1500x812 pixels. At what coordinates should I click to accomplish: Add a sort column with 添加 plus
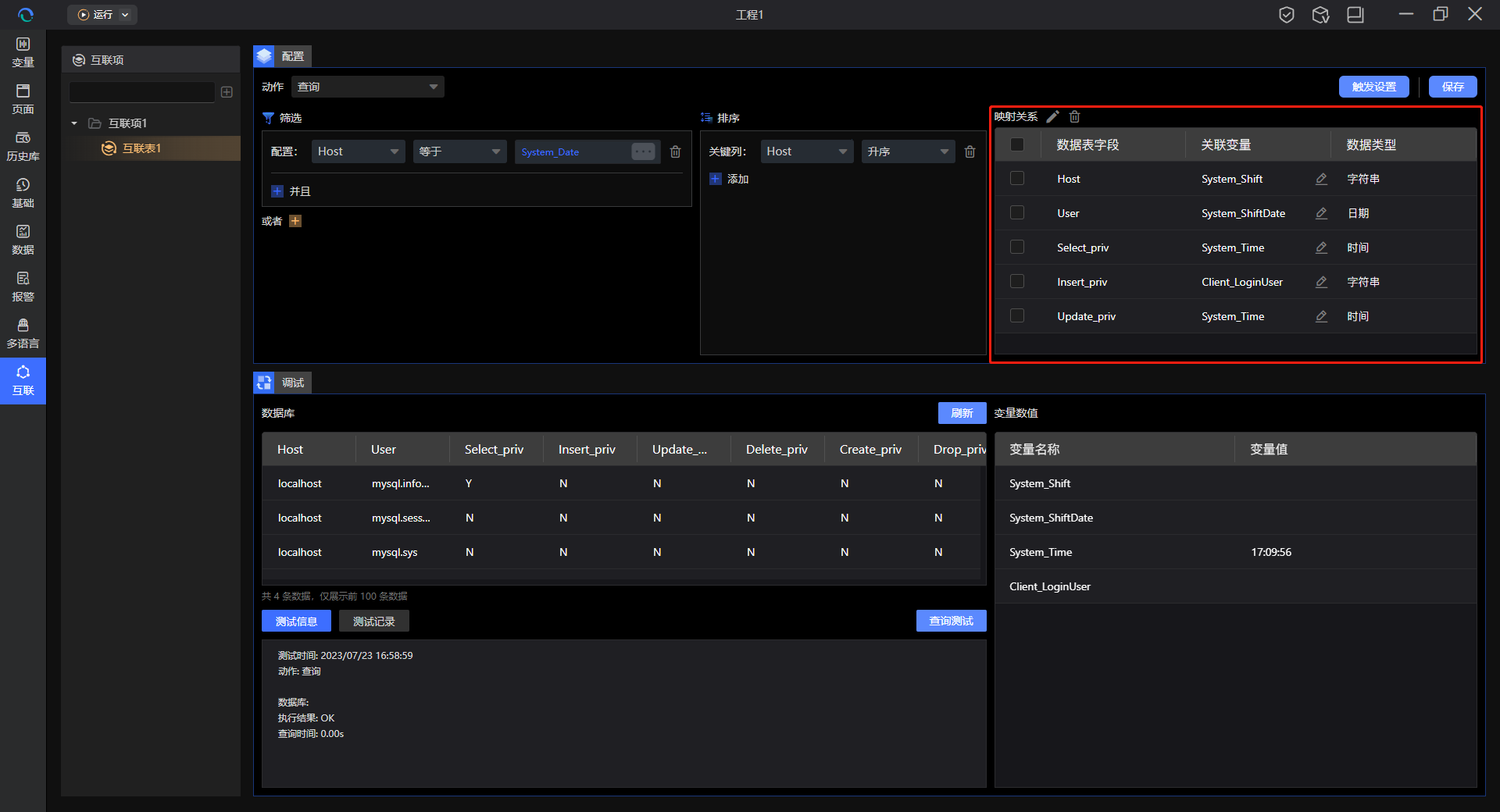(x=716, y=179)
